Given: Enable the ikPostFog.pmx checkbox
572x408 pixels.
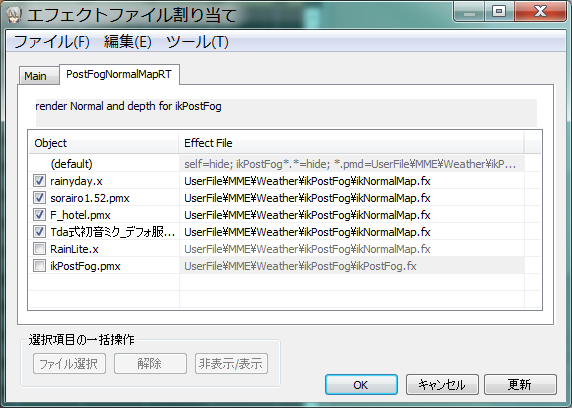Looking at the screenshot, I should [x=39, y=266].
